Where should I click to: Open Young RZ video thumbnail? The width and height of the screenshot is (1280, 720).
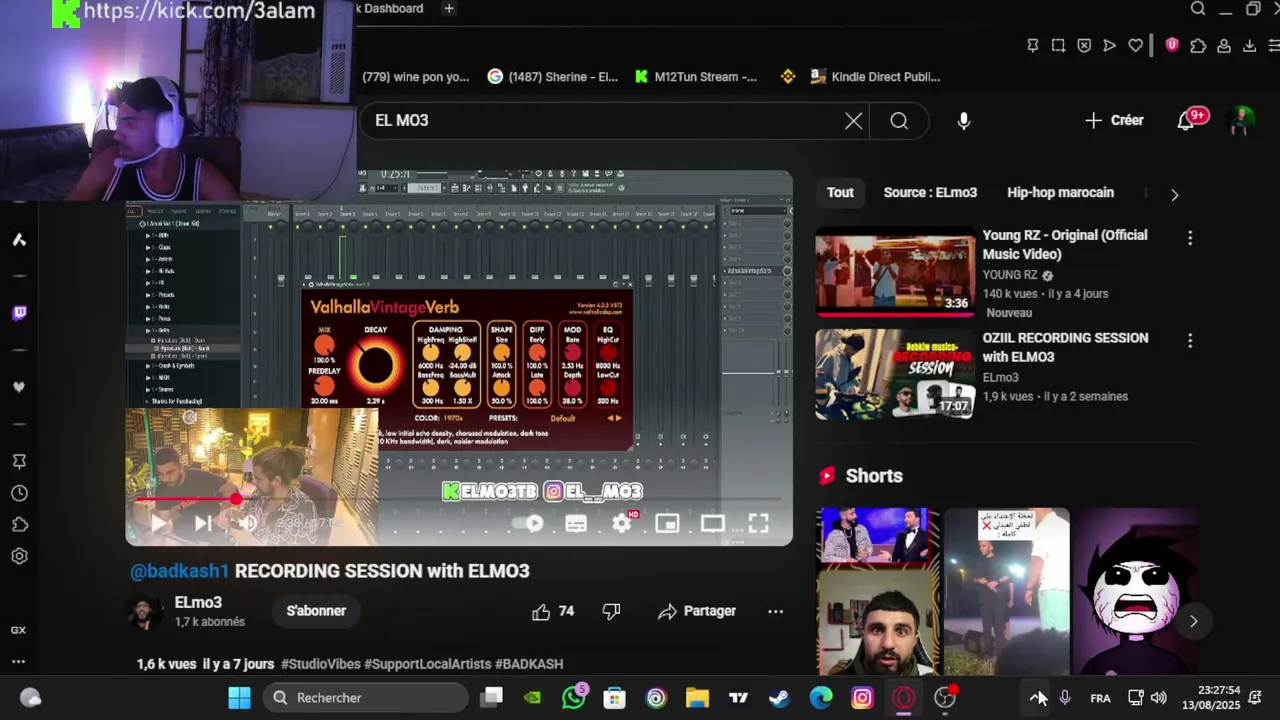[x=895, y=272]
